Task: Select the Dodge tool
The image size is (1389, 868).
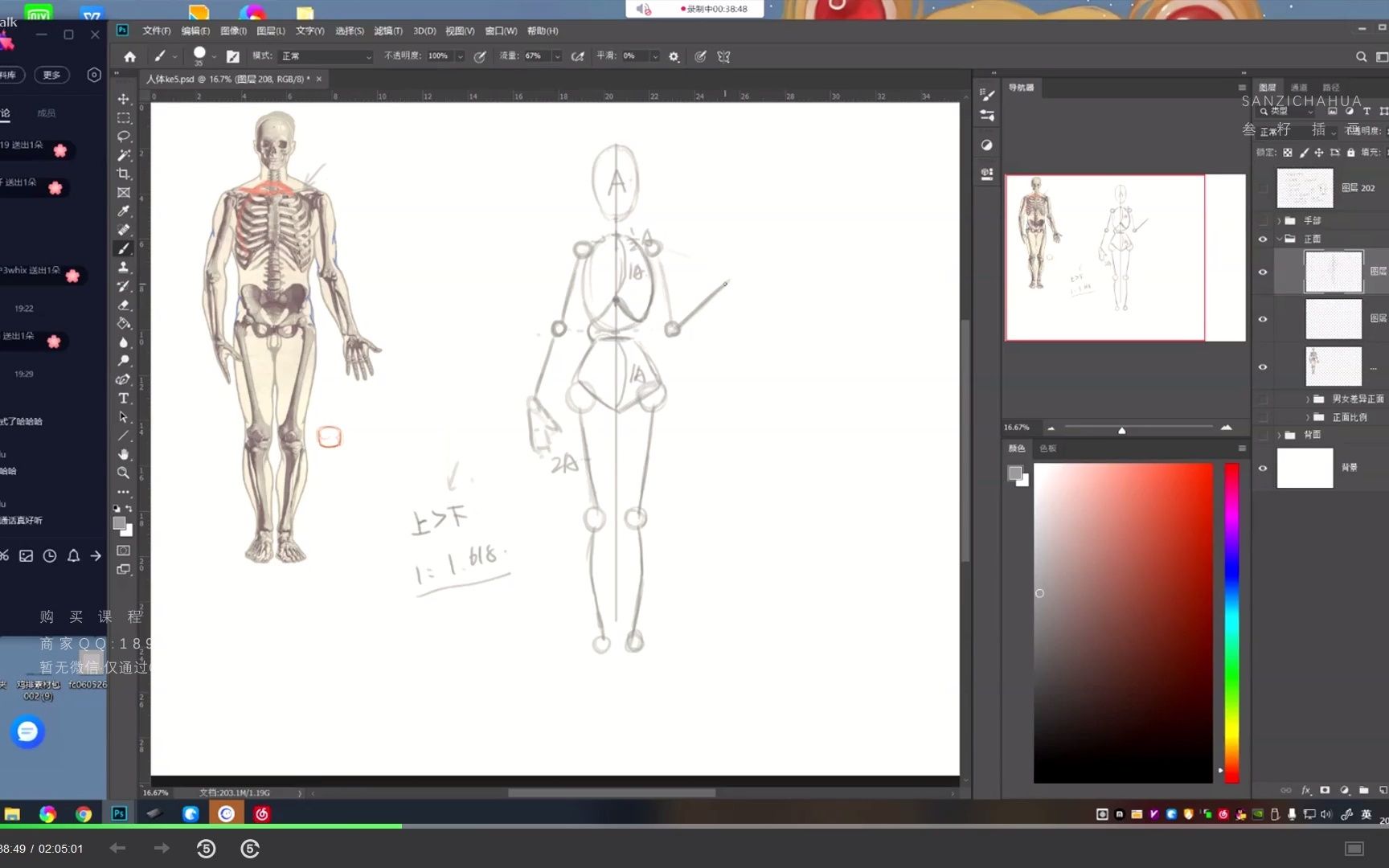Action: (123, 360)
